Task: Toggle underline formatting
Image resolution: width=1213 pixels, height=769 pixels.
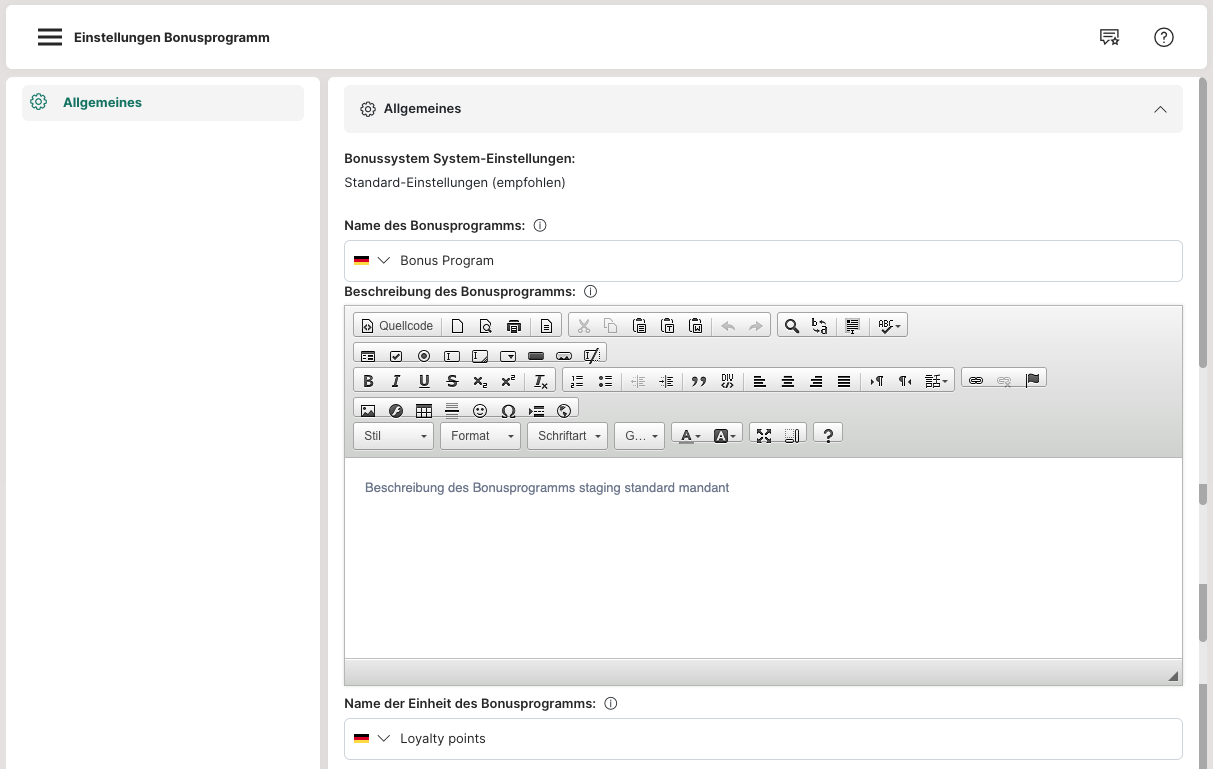Action: 424,381
